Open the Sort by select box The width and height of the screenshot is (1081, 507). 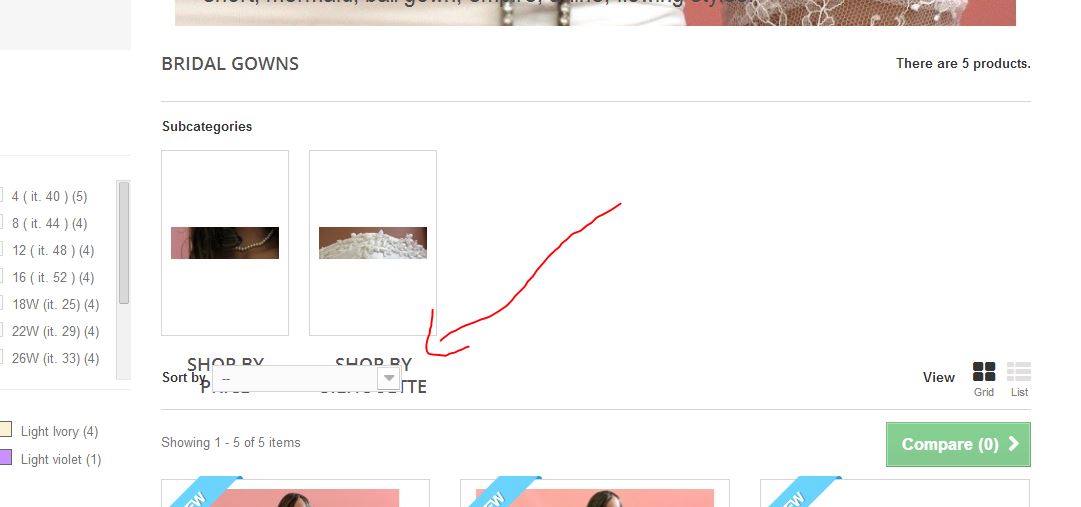(306, 379)
